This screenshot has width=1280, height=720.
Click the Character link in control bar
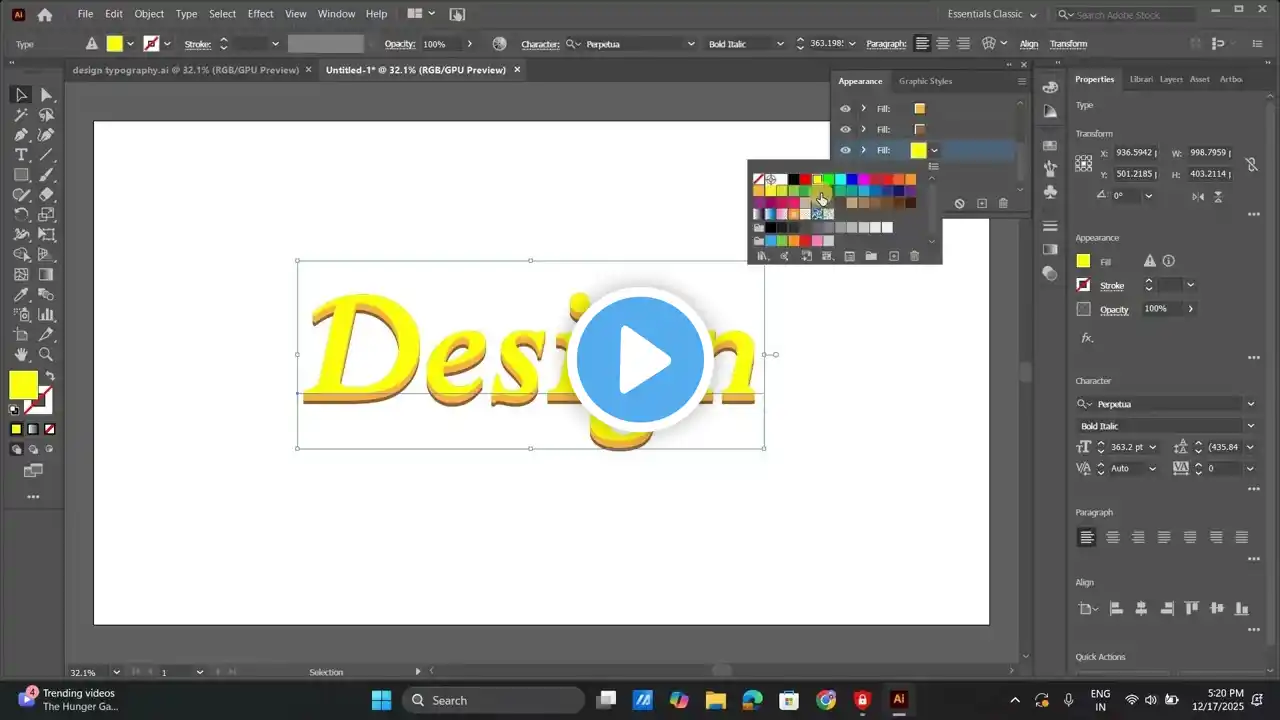click(540, 44)
